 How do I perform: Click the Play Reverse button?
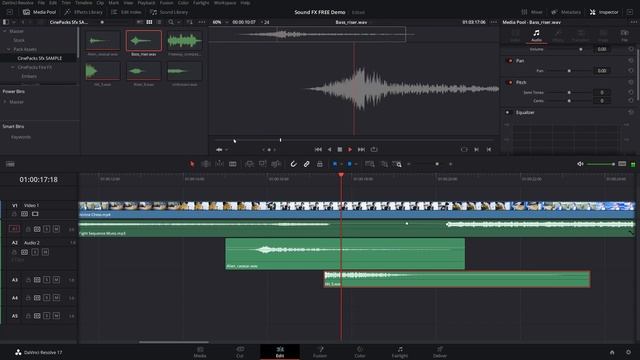point(329,150)
